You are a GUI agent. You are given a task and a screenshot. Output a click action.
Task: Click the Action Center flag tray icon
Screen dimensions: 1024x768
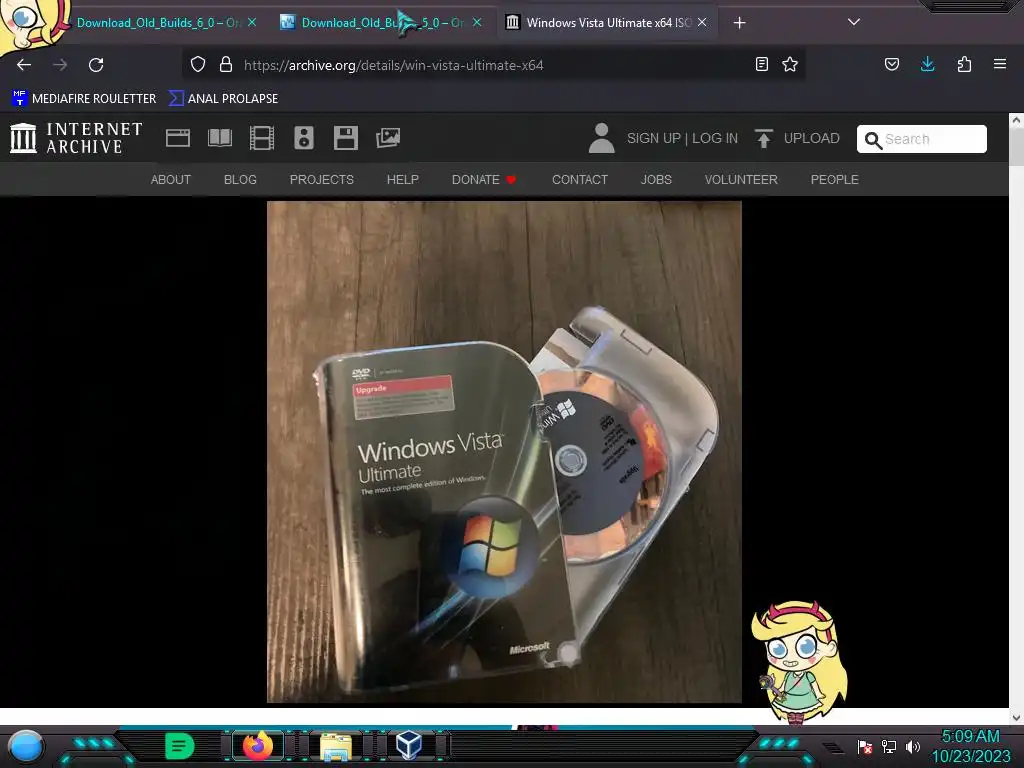[x=865, y=746]
